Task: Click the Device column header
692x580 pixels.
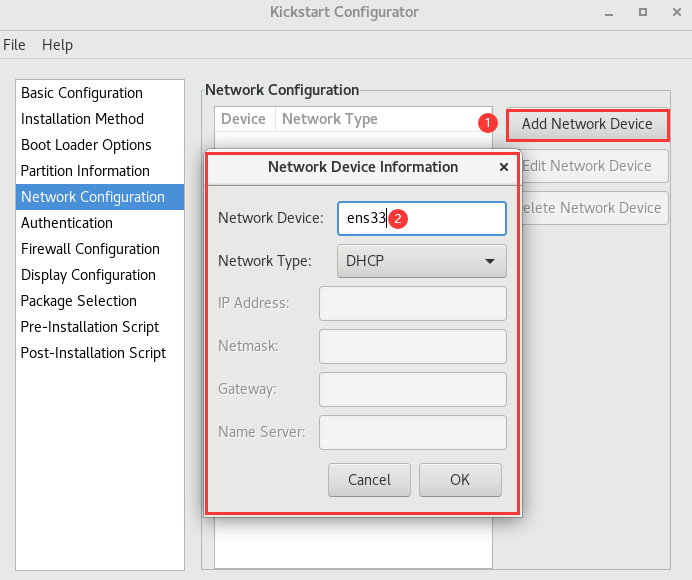Action: [245, 119]
